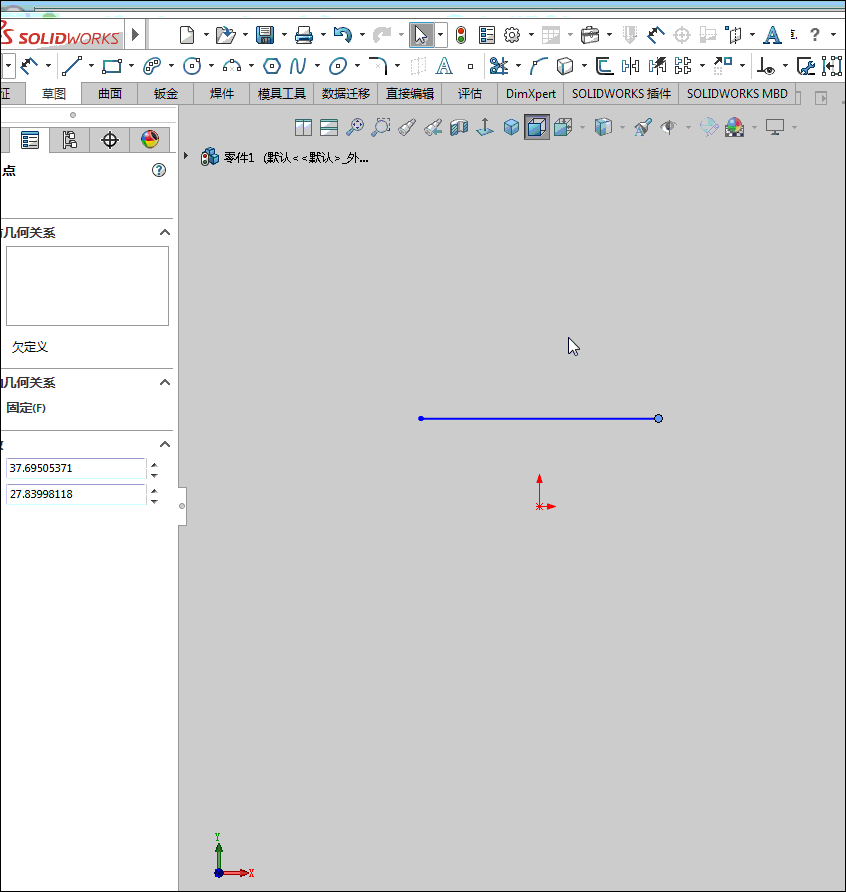Select the Corner Rectangle sketch tool
Image resolution: width=846 pixels, height=892 pixels.
click(x=112, y=67)
